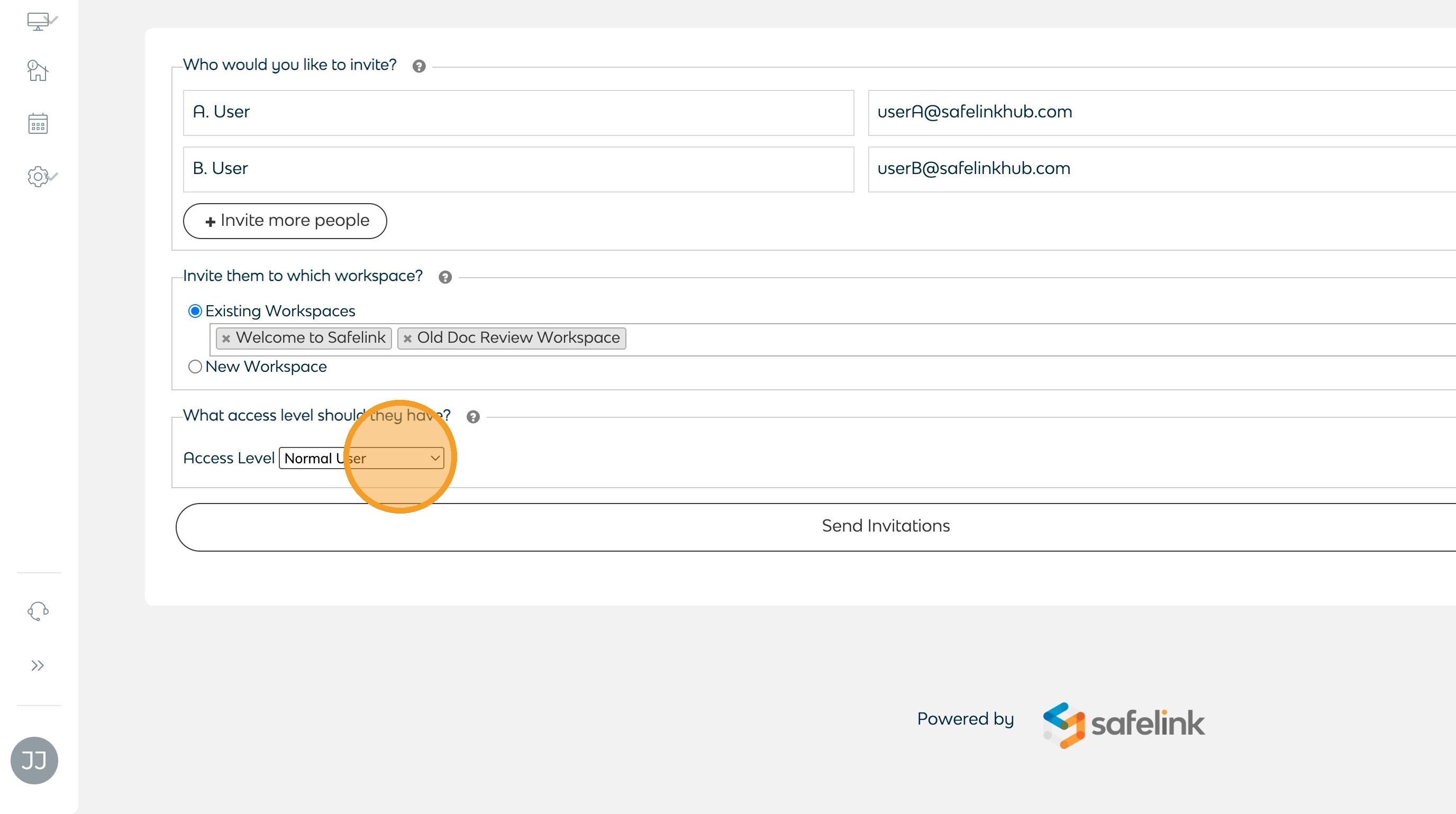
Task: Click help icon beside workspace question
Action: pos(445,277)
